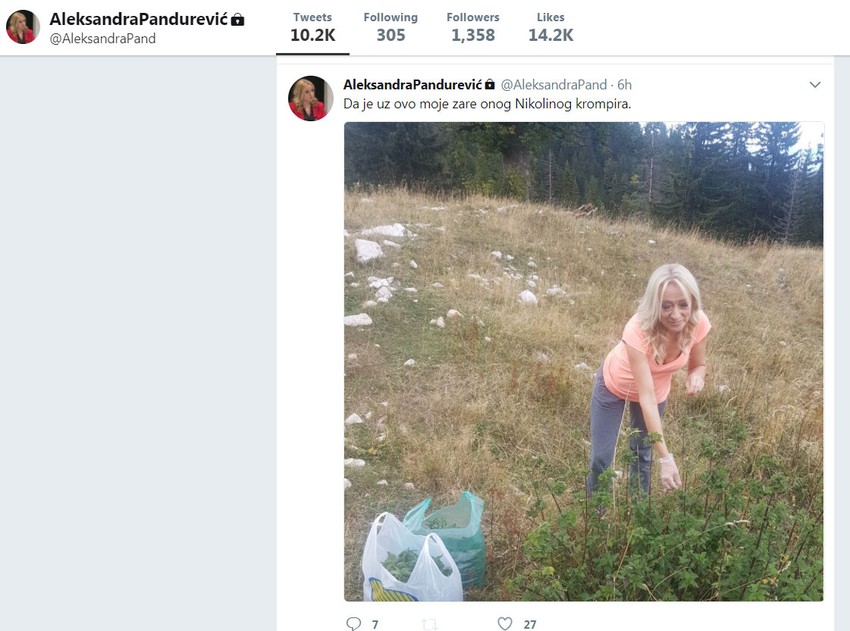
Task: Open the tweet's 6h timestamp link
Action: coord(624,85)
